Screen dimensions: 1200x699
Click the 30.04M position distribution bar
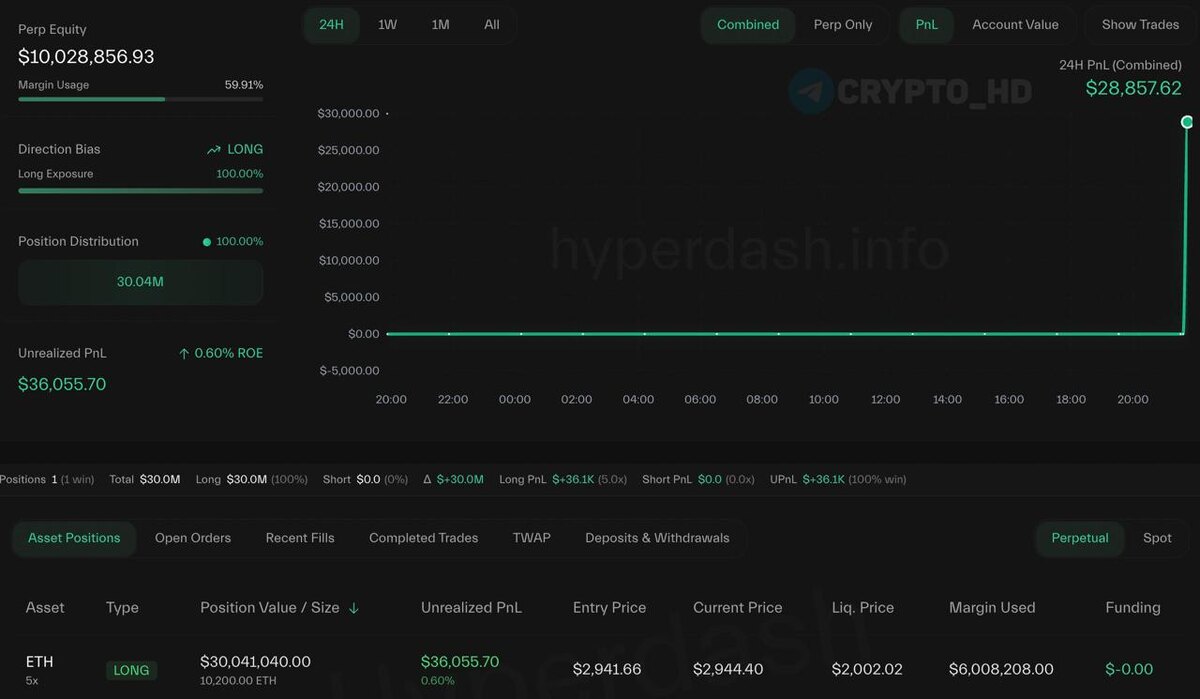click(x=140, y=282)
